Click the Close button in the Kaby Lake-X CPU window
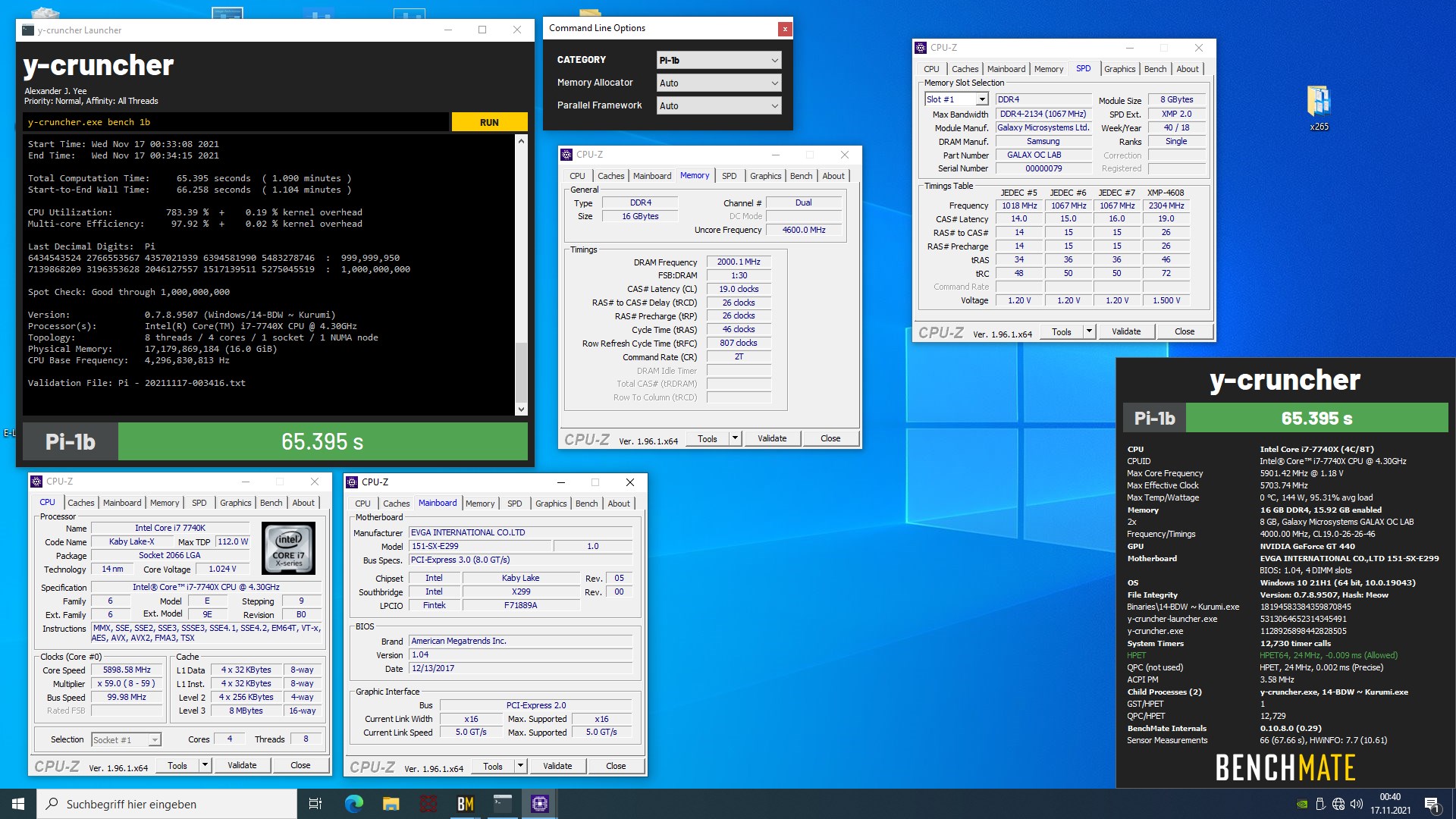Screen dimensions: 1456x819 pos(300,765)
